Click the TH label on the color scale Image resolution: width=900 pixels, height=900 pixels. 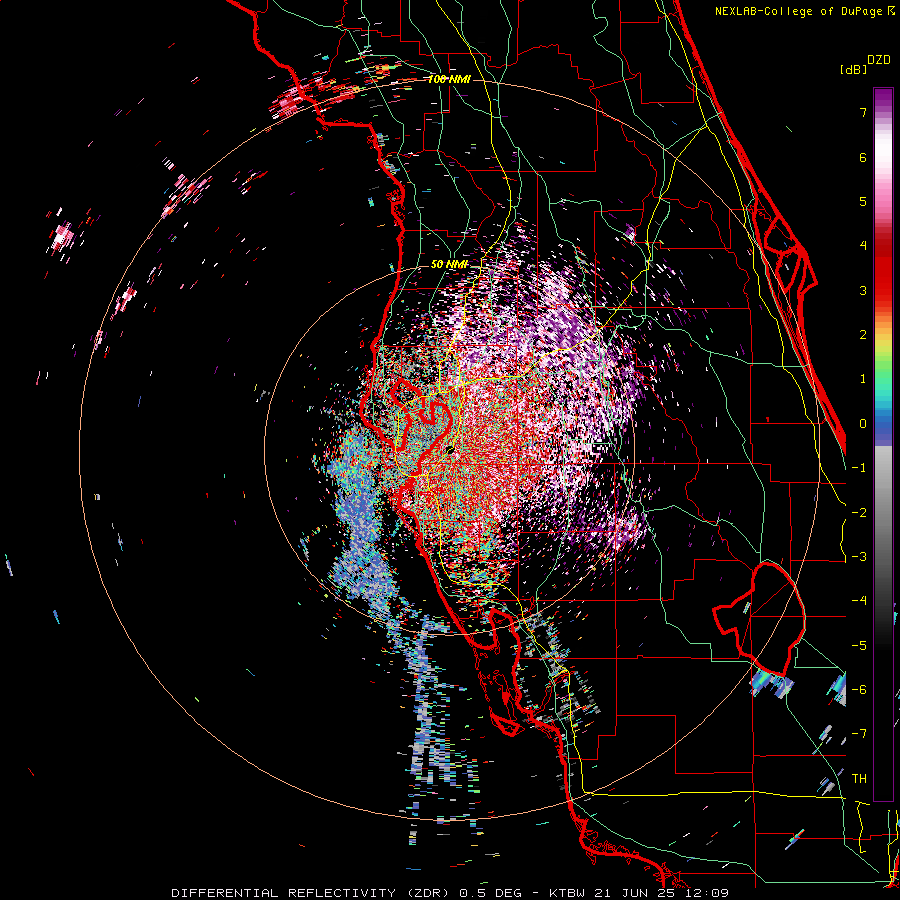(859, 779)
